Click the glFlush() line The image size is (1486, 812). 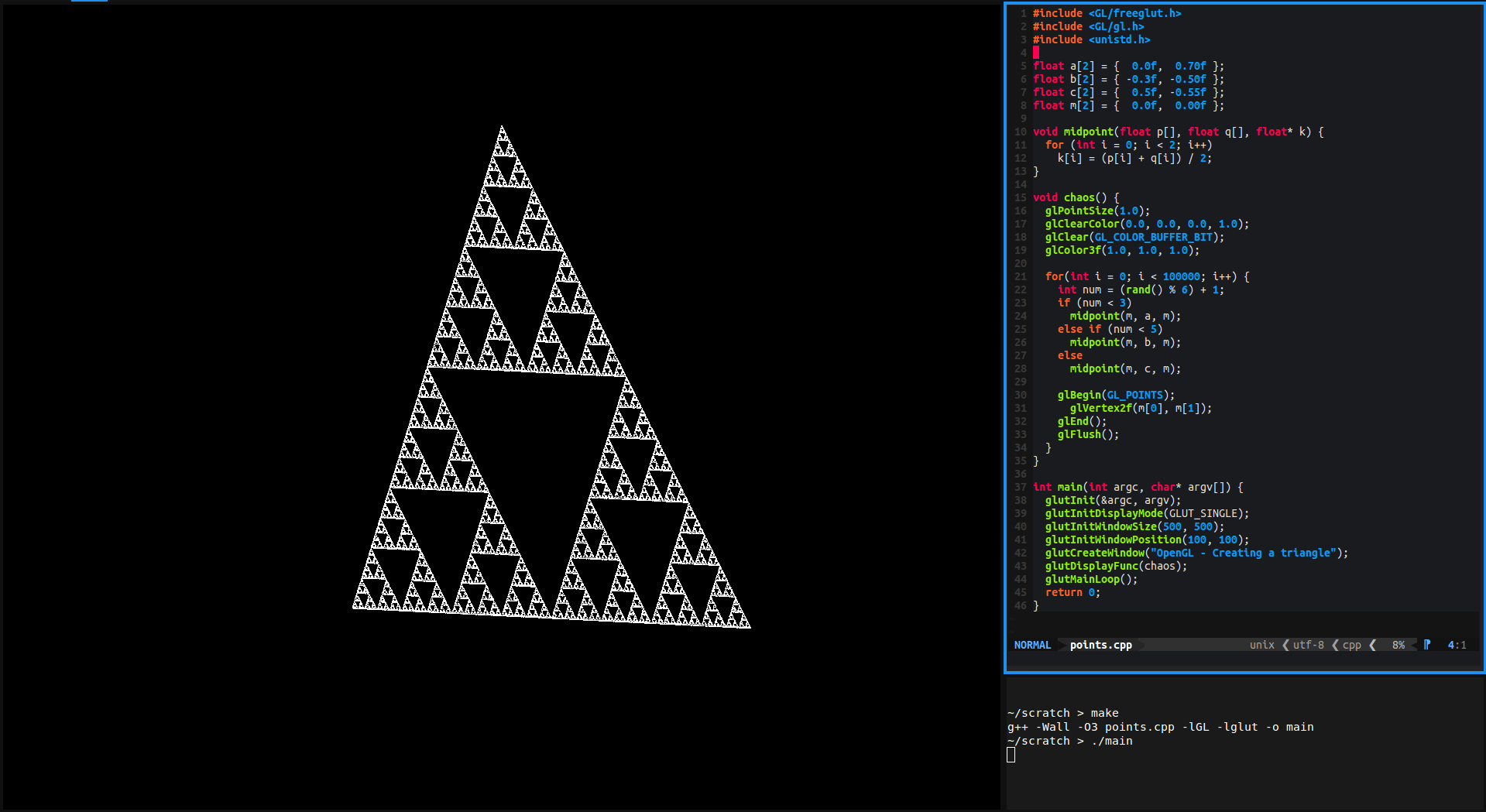[x=1088, y=434]
